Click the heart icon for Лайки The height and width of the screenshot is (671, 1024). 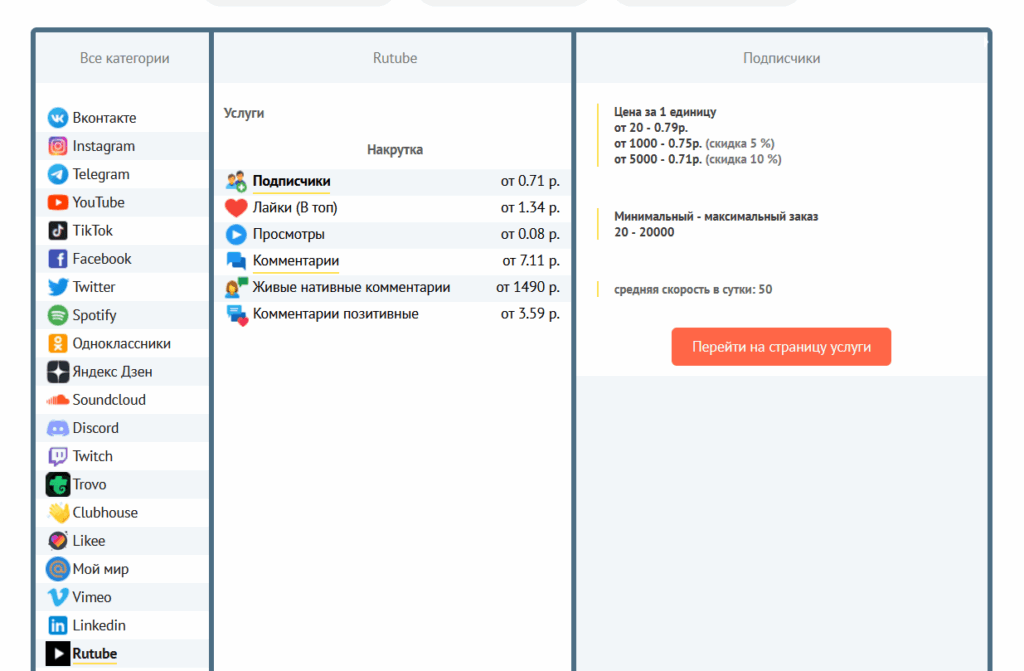click(x=236, y=208)
